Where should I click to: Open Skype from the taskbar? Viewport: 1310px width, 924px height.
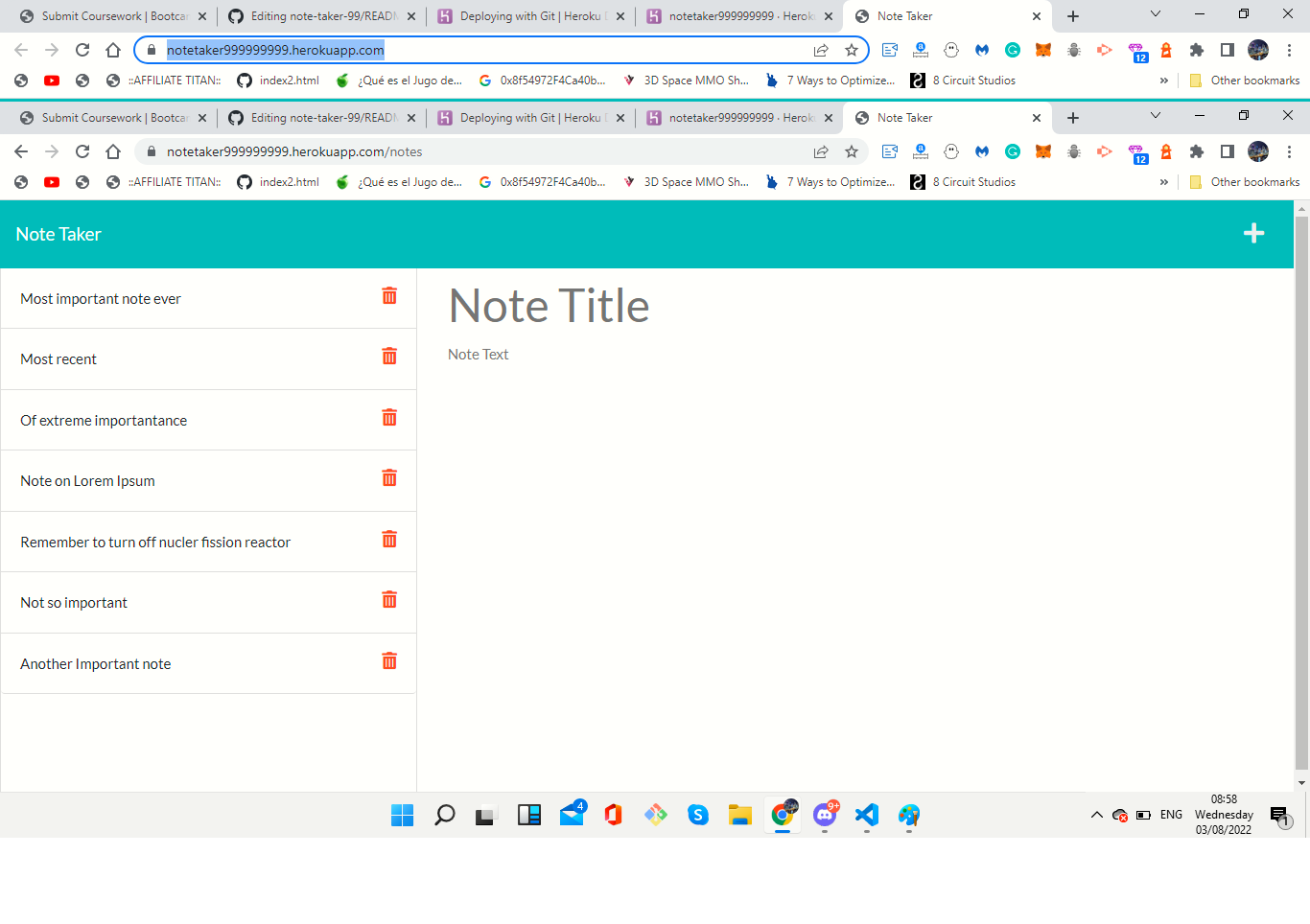pos(698,815)
